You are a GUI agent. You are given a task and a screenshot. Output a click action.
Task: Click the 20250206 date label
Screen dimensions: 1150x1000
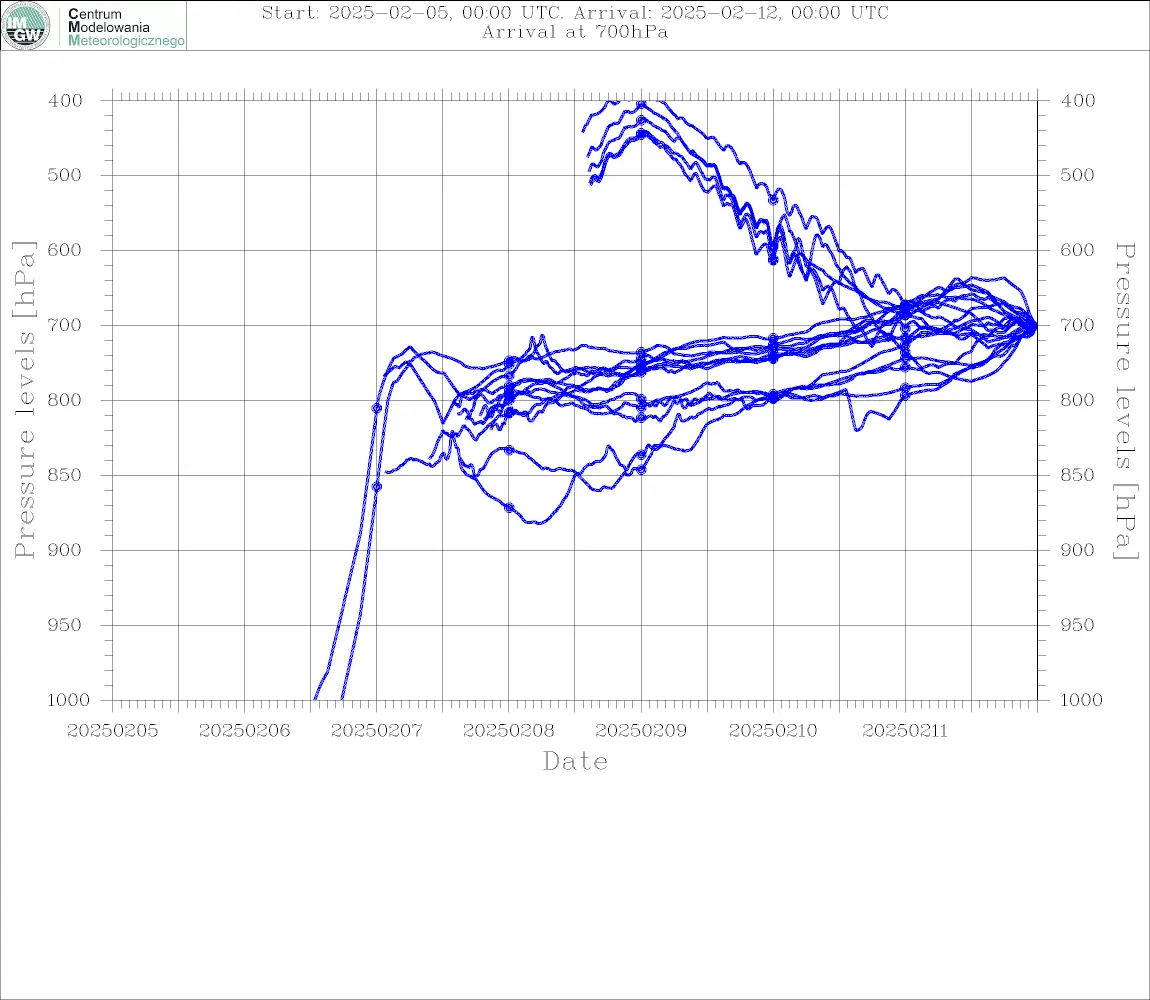(244, 731)
